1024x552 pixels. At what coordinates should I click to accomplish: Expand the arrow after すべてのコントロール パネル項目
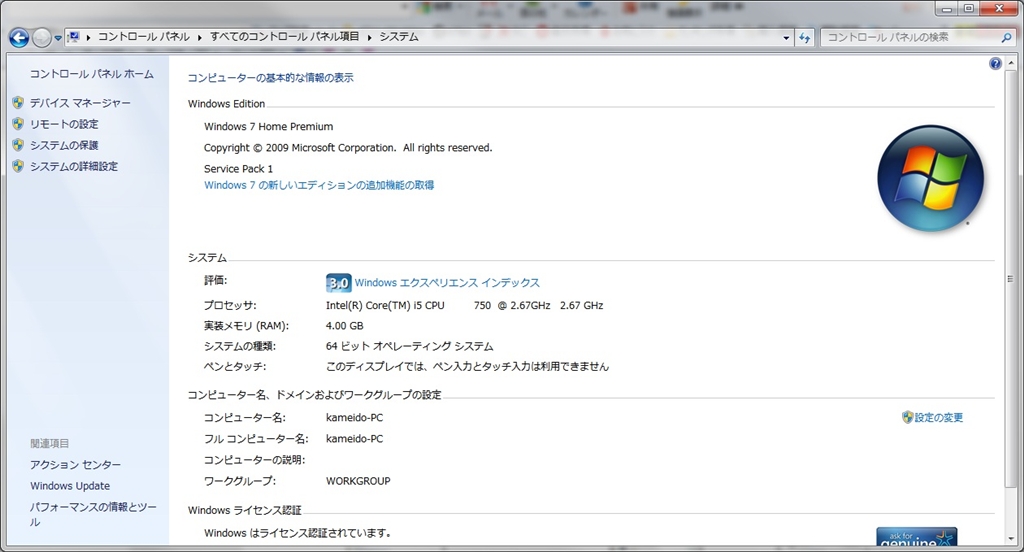[369, 38]
